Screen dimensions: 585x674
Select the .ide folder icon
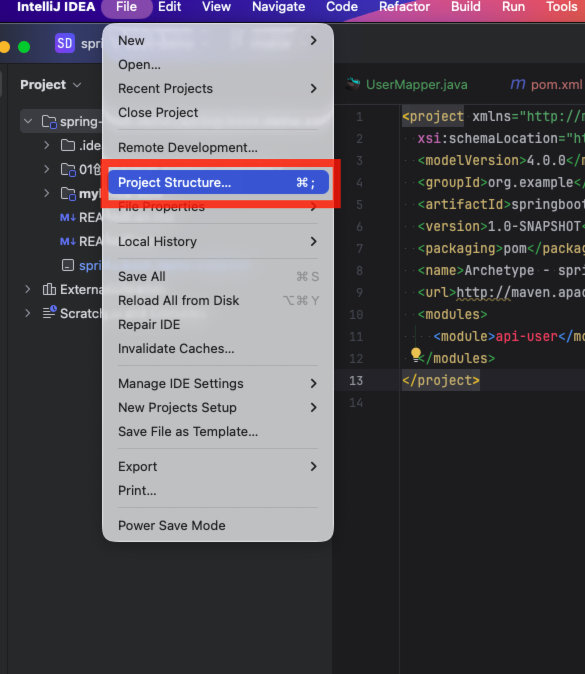tap(68, 145)
